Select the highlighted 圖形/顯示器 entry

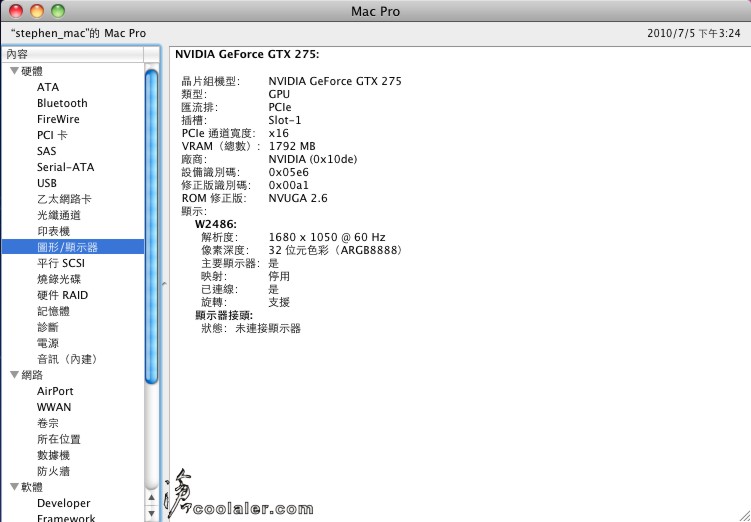coord(73,247)
